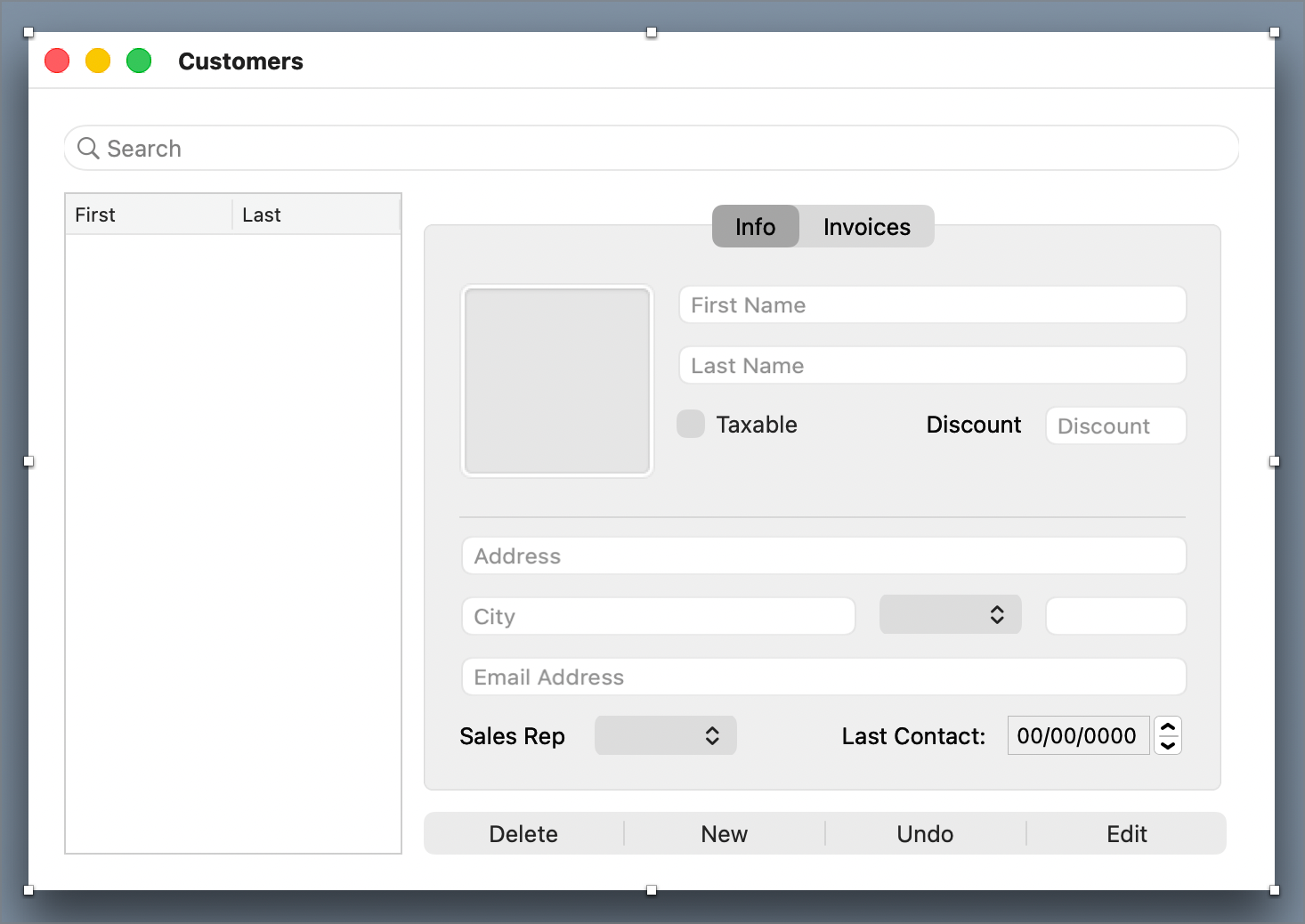This screenshot has height=924, width=1305.
Task: Switch to the Info tab
Action: pyautogui.click(x=756, y=227)
